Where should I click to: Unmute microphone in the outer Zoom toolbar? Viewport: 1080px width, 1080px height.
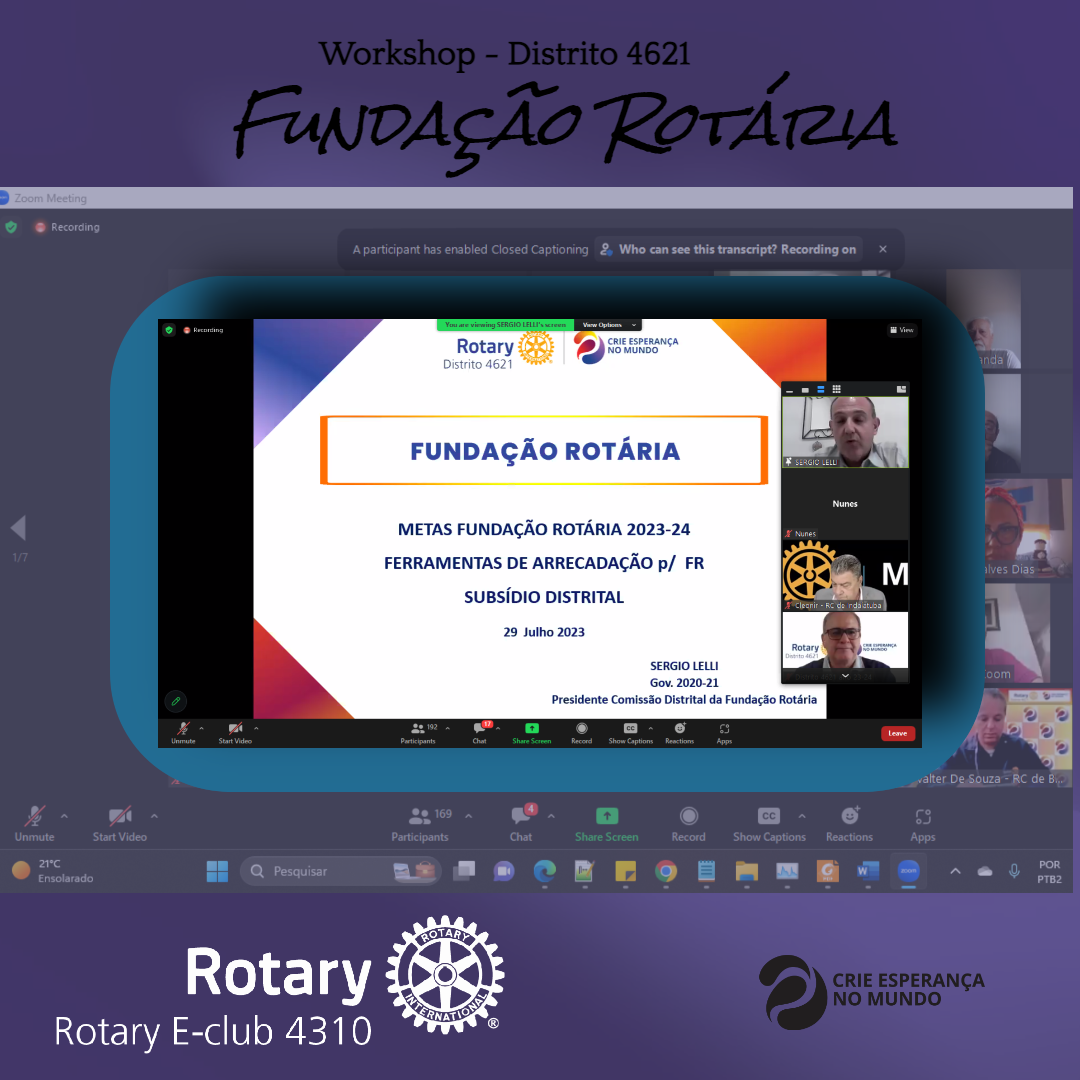[x=34, y=823]
